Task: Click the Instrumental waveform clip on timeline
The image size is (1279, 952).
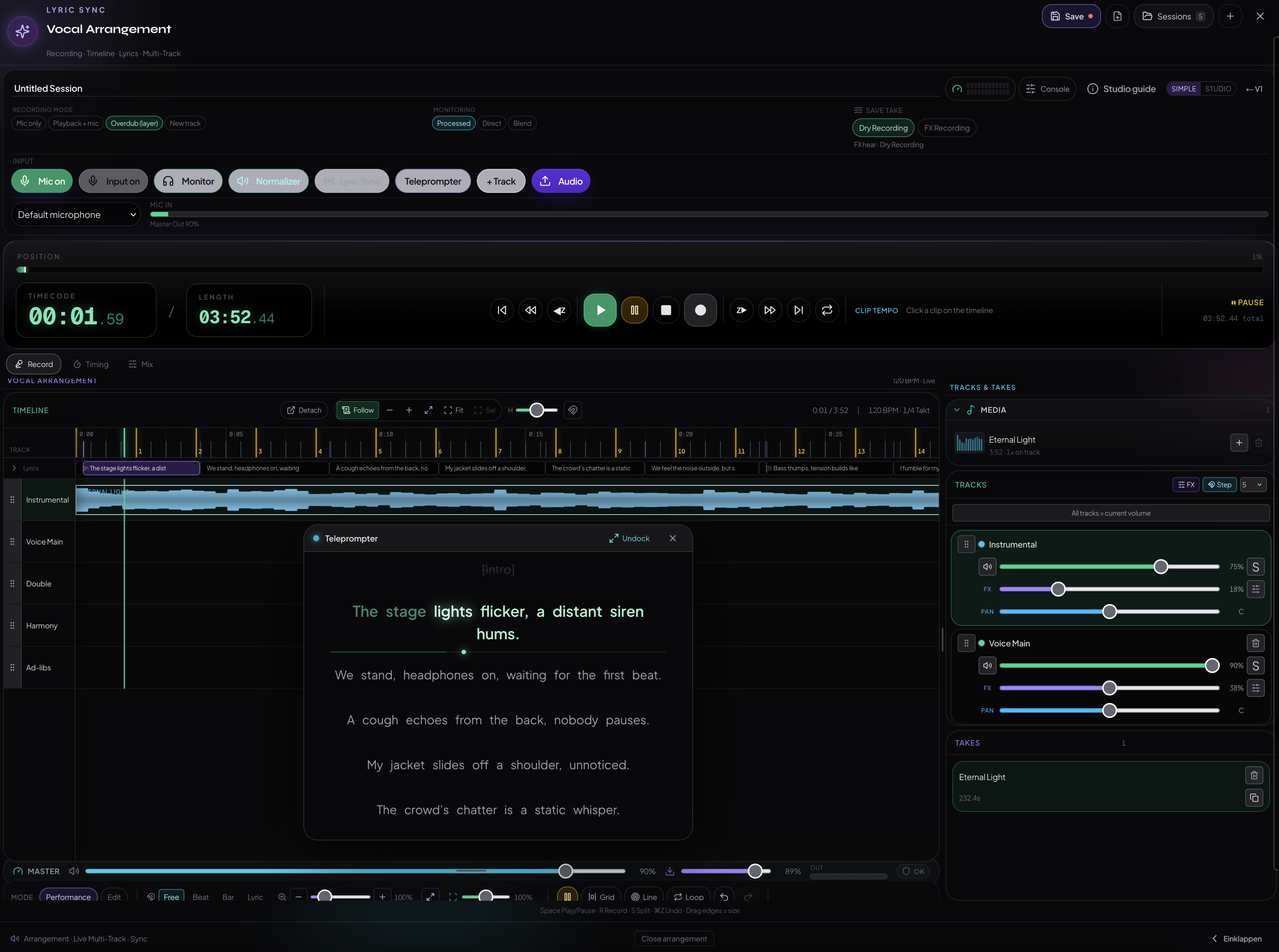Action: (507, 500)
